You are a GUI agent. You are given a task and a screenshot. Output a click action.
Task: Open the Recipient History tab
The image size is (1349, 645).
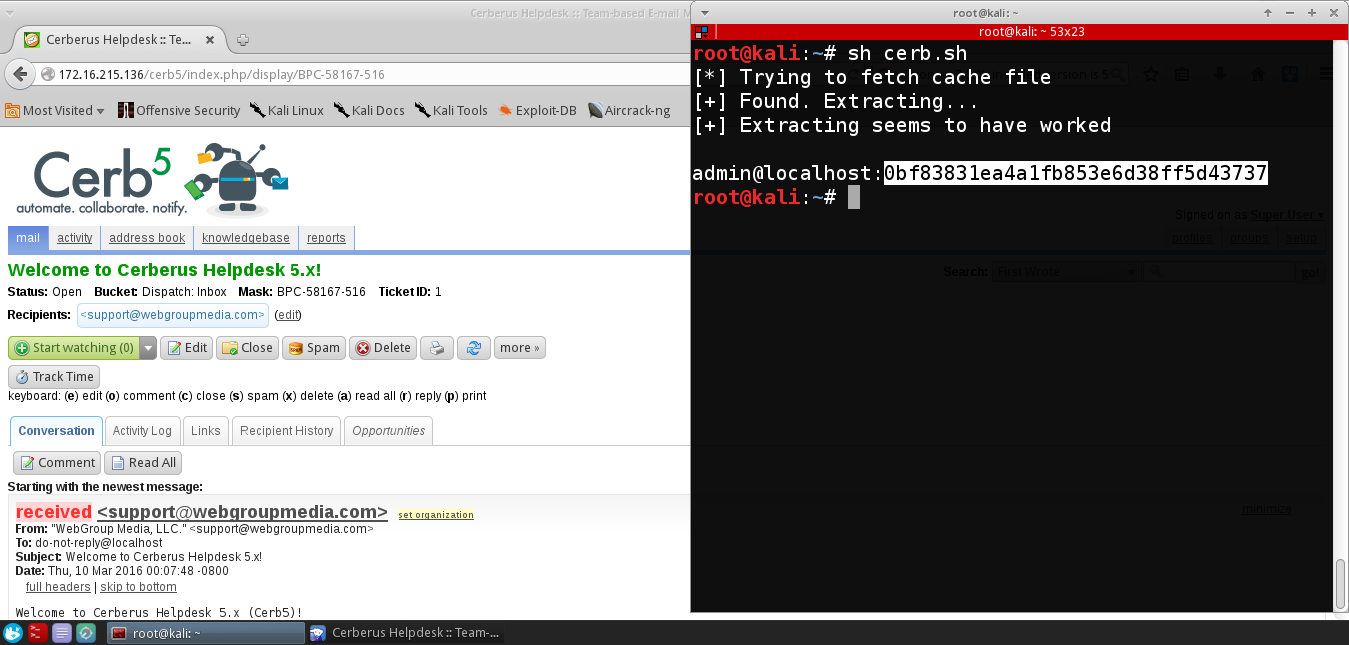(286, 431)
